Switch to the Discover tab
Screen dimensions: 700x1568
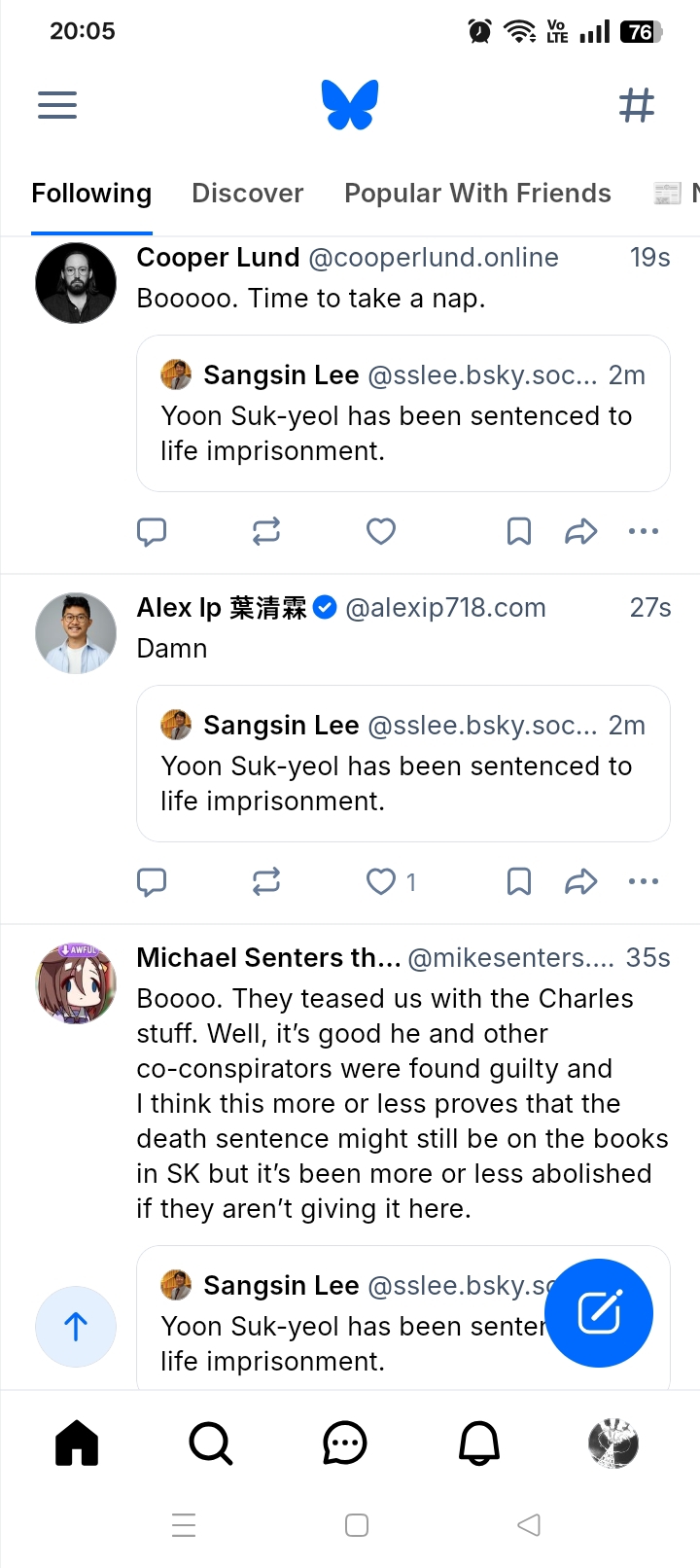[x=247, y=194]
